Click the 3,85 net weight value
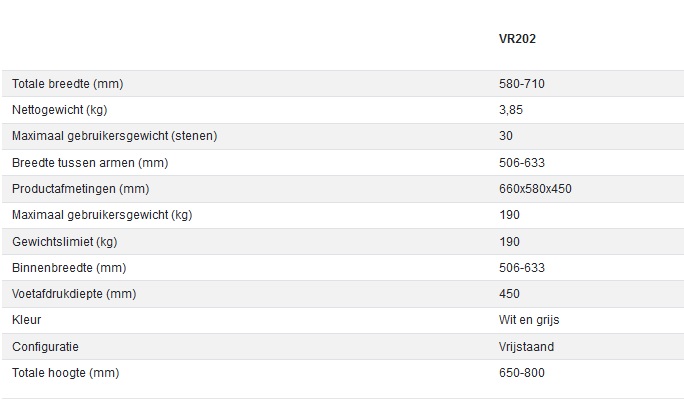 [512, 110]
